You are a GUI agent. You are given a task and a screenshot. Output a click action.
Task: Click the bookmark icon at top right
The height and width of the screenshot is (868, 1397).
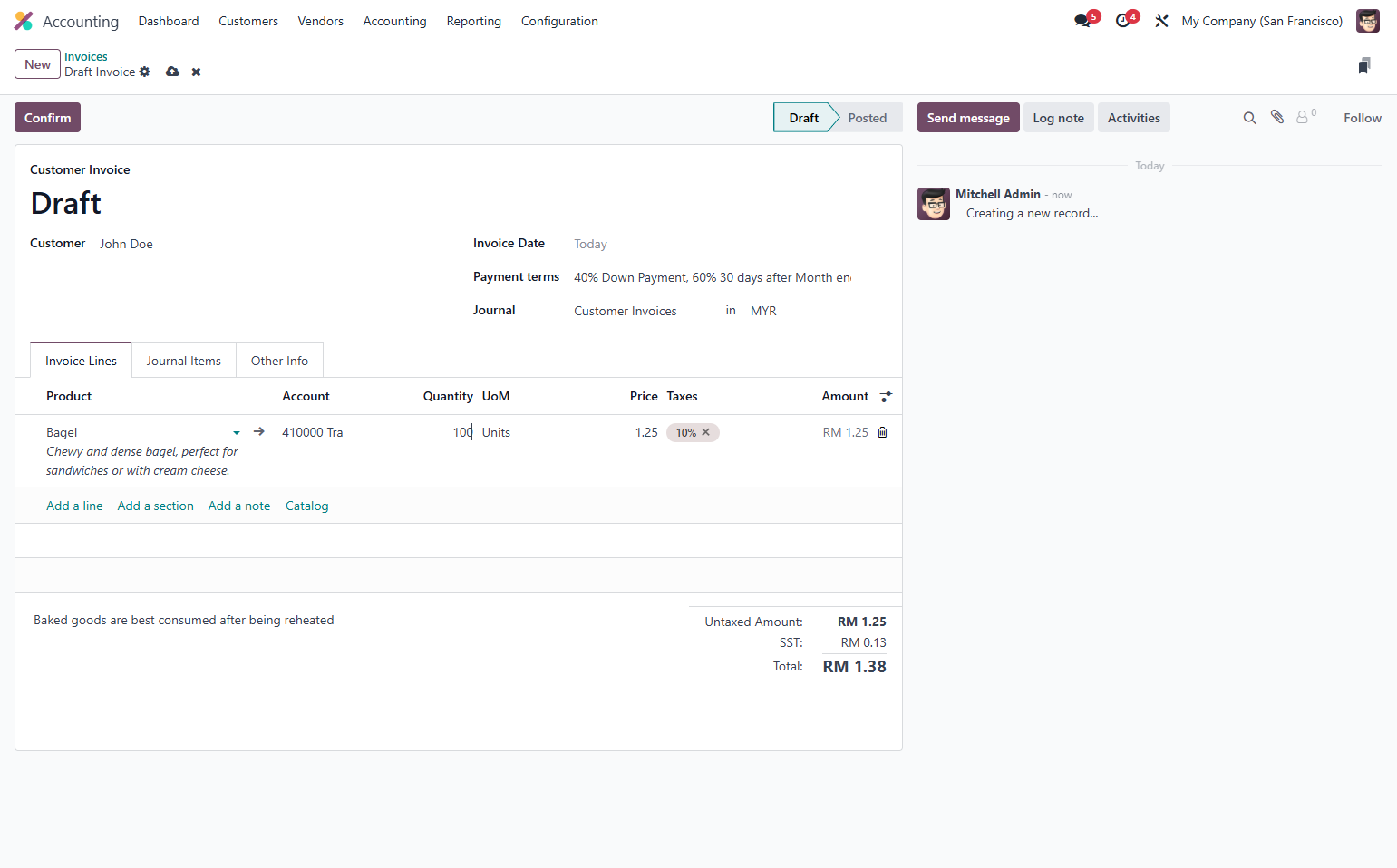[1364, 65]
